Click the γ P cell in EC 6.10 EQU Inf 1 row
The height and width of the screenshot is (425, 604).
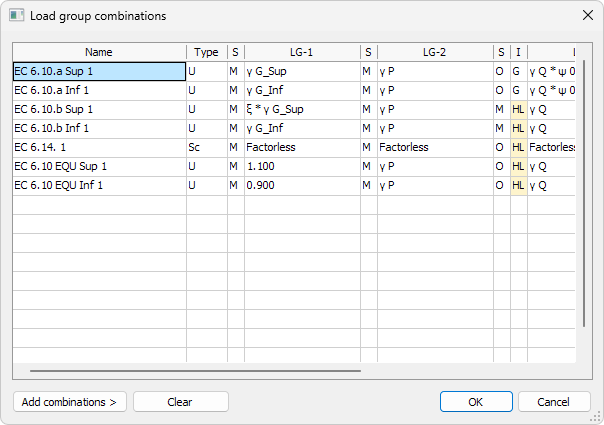pos(435,185)
